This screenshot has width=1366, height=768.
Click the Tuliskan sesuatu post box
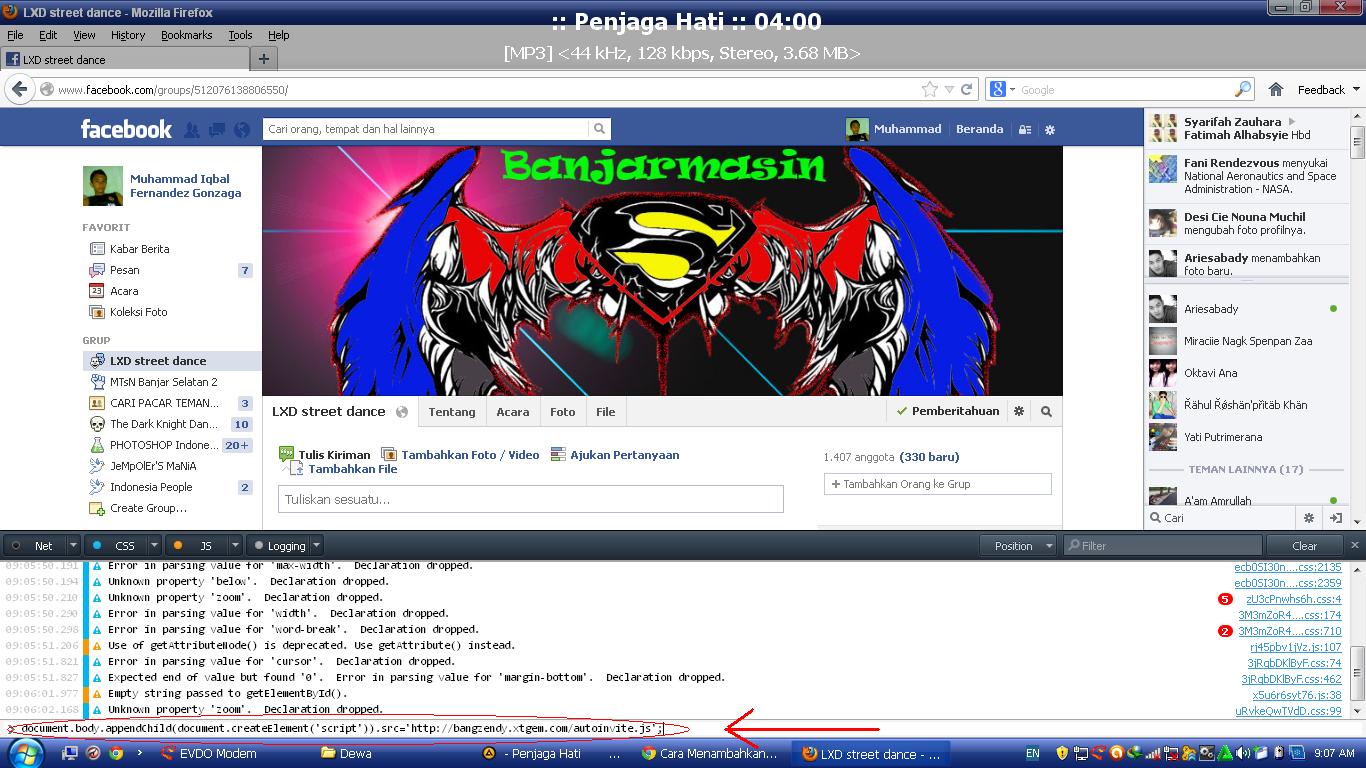pos(530,499)
